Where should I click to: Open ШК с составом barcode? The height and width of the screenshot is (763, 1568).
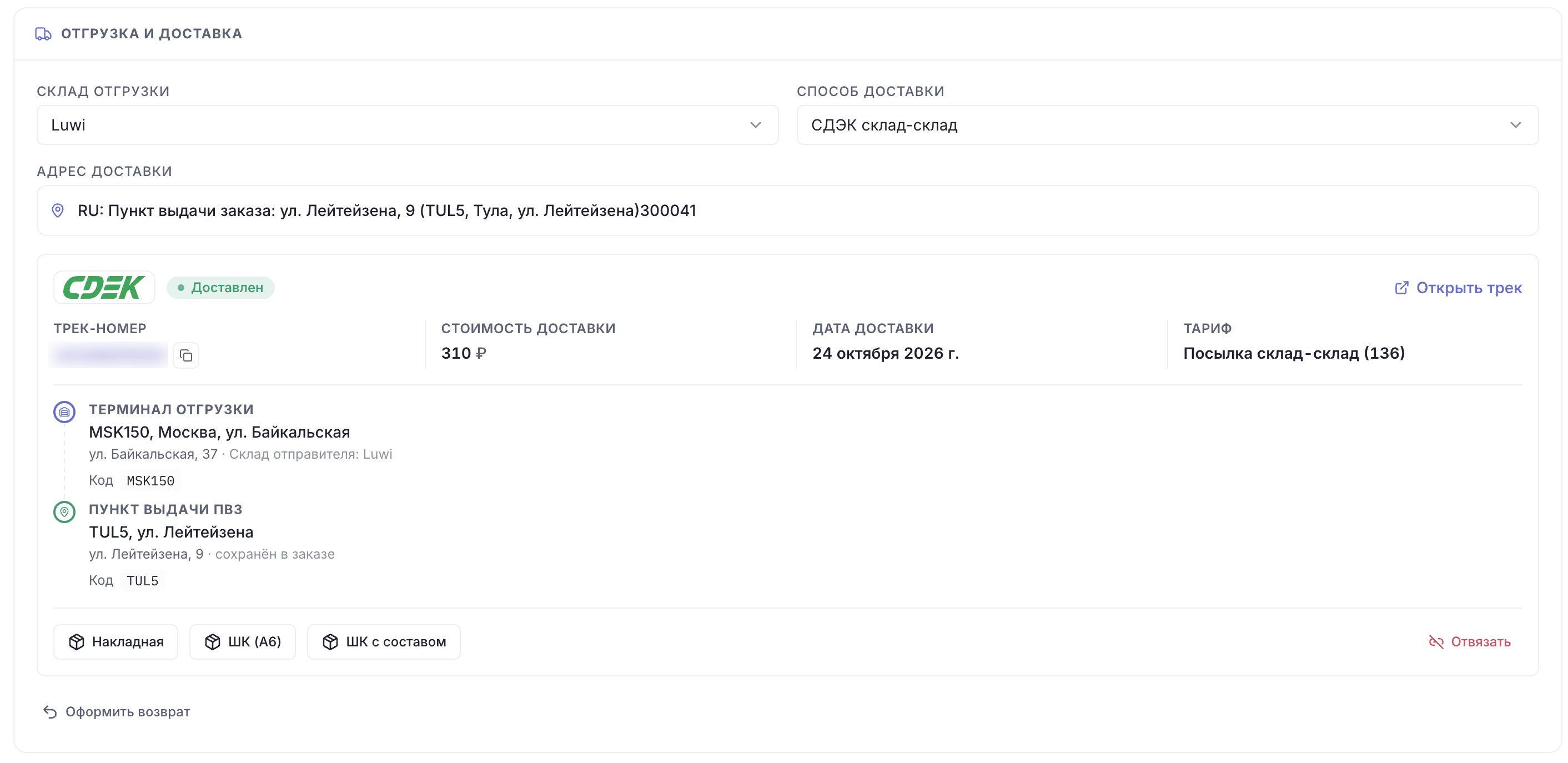[x=384, y=642]
